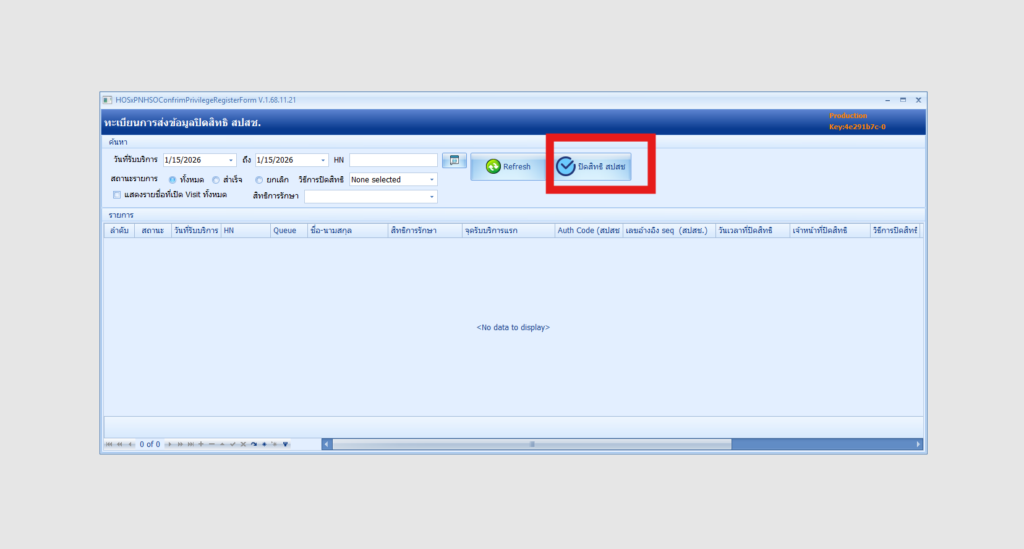Select the ทั้งหมด status radio button
Screen dimensions: 1024x549
click(x=172, y=180)
